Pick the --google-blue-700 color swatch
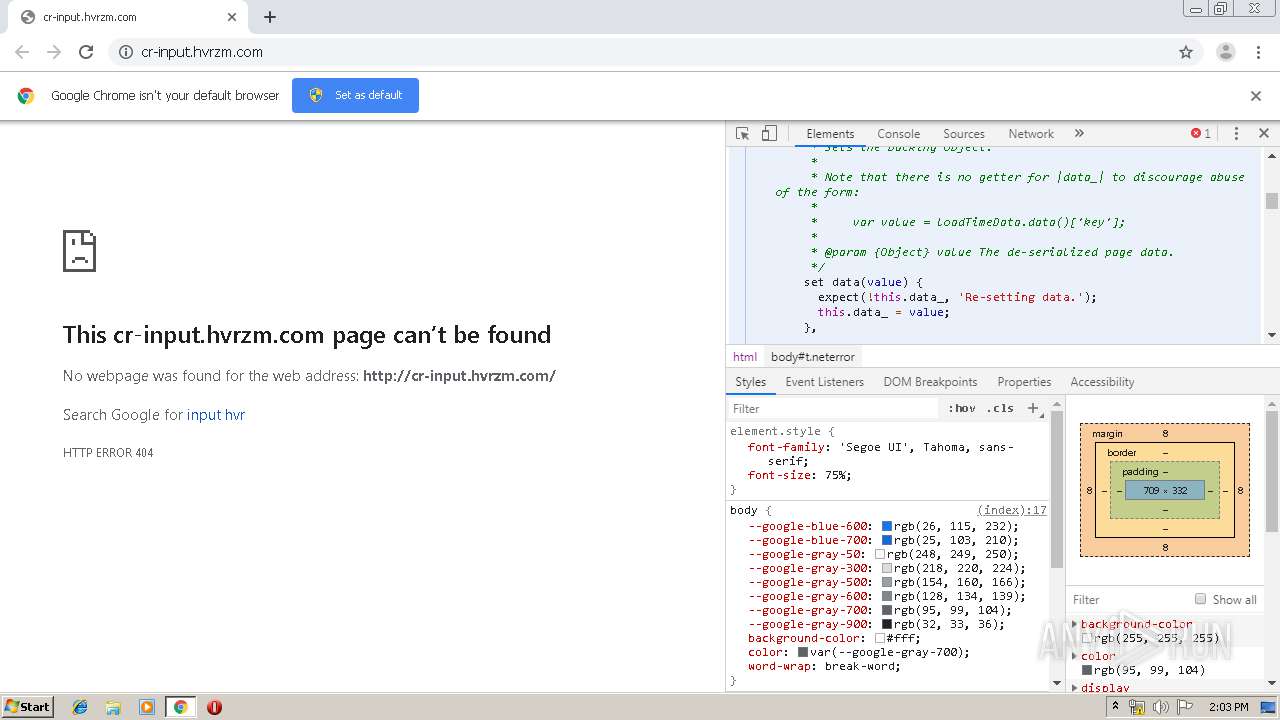The height and width of the screenshot is (720, 1280). 886,540
